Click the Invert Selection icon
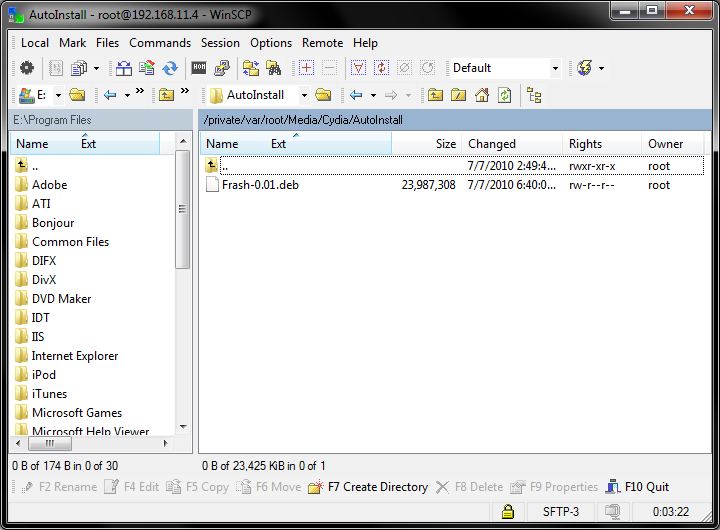 click(x=381, y=68)
